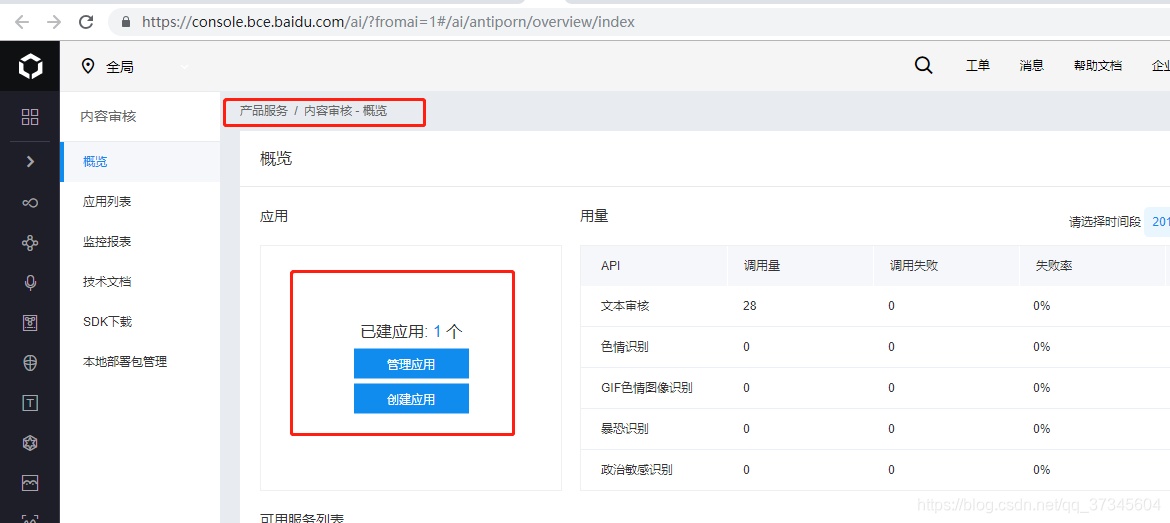
Task: Click the padlock icon in address bar
Action: 125,22
